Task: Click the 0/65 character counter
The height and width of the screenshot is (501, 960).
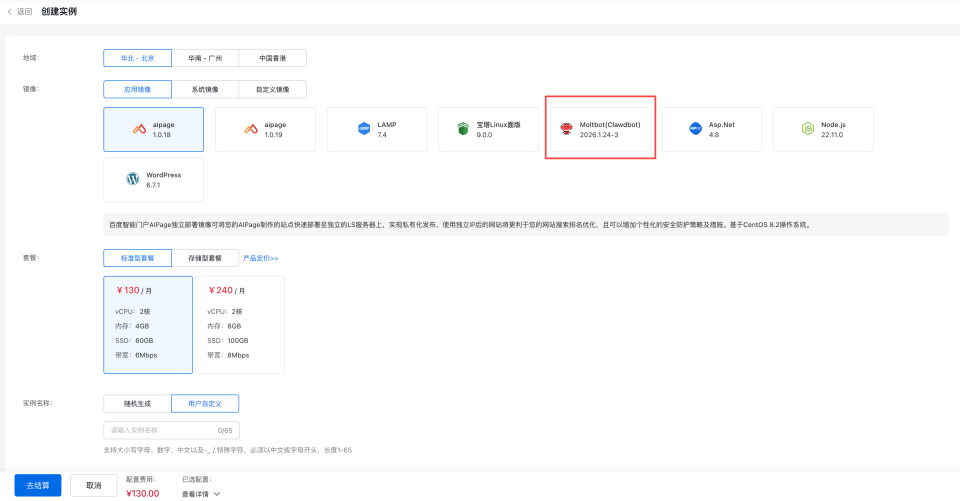Action: 225,431
